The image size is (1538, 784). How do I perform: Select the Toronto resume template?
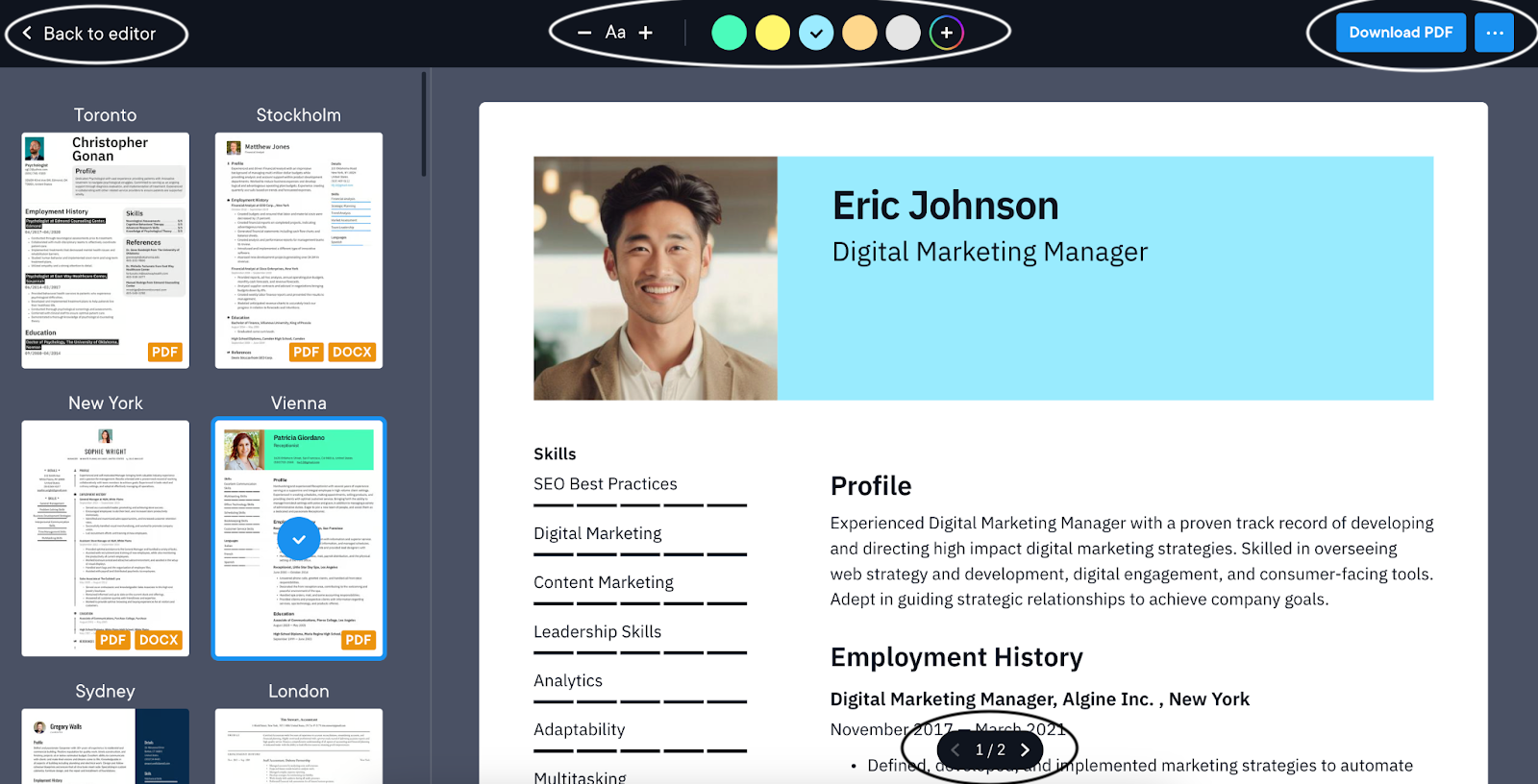[x=106, y=250]
